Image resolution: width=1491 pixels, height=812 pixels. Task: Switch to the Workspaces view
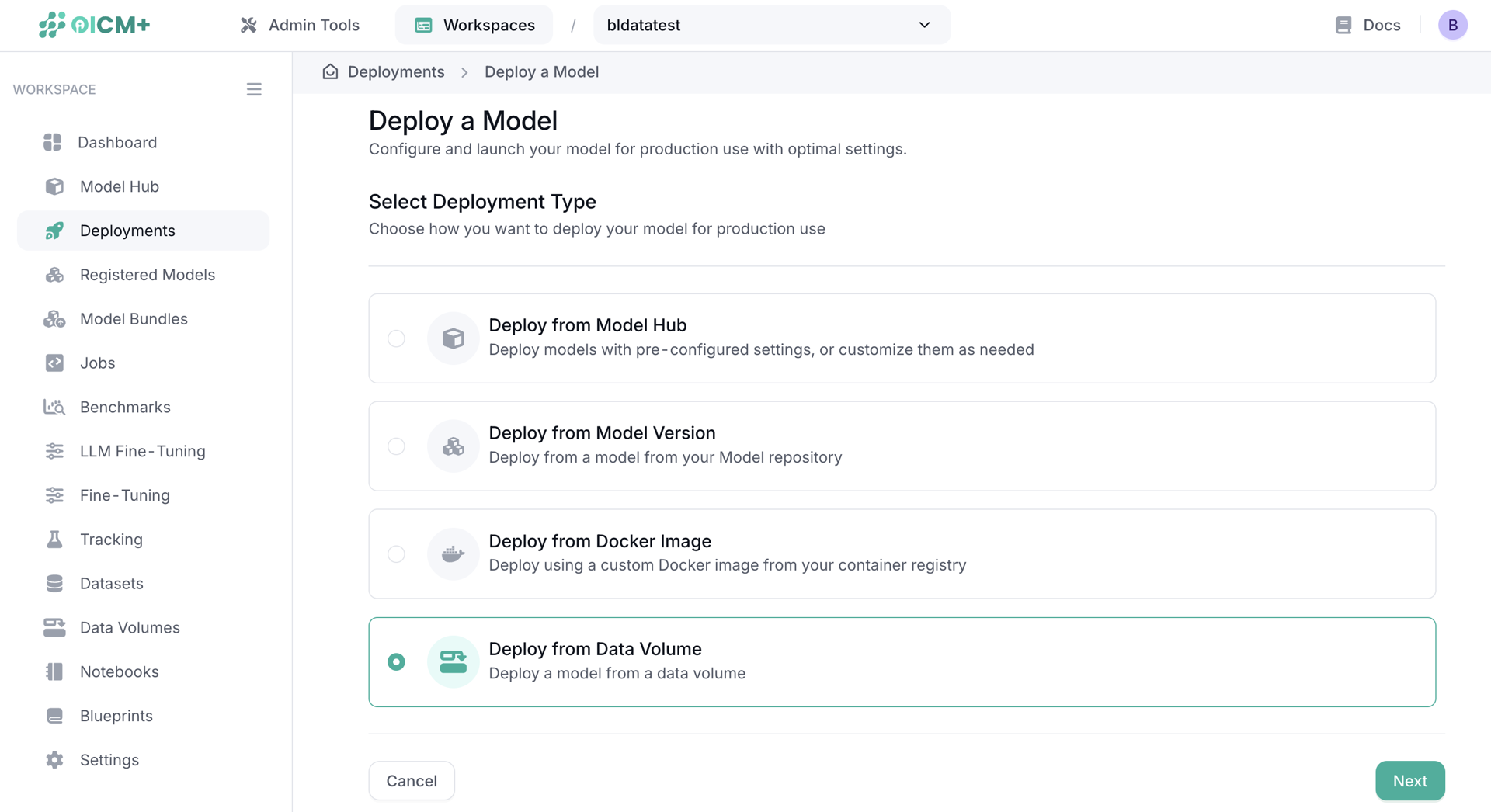point(474,25)
